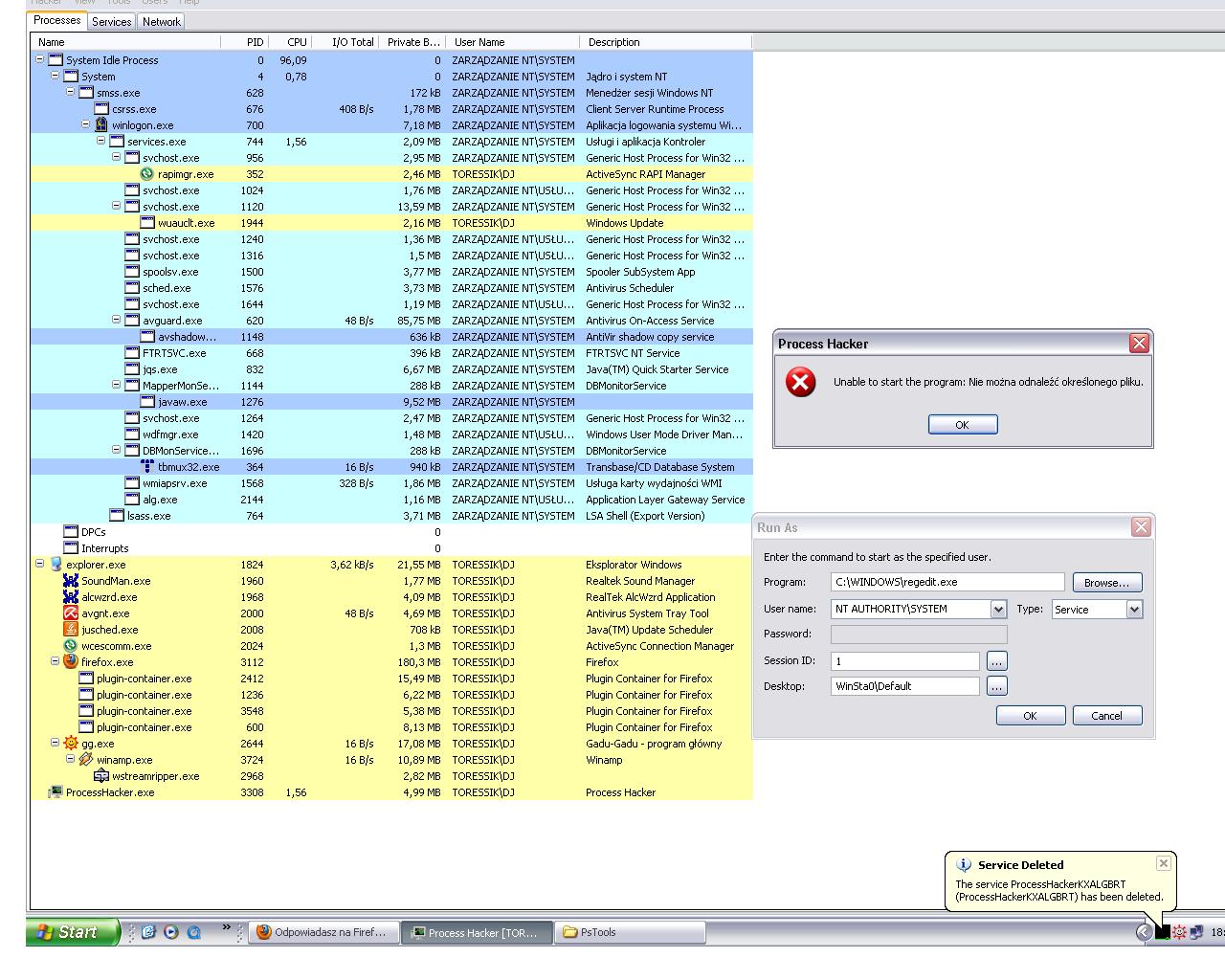Click the Desktop ellipsis button
1225x980 pixels.
point(996,686)
